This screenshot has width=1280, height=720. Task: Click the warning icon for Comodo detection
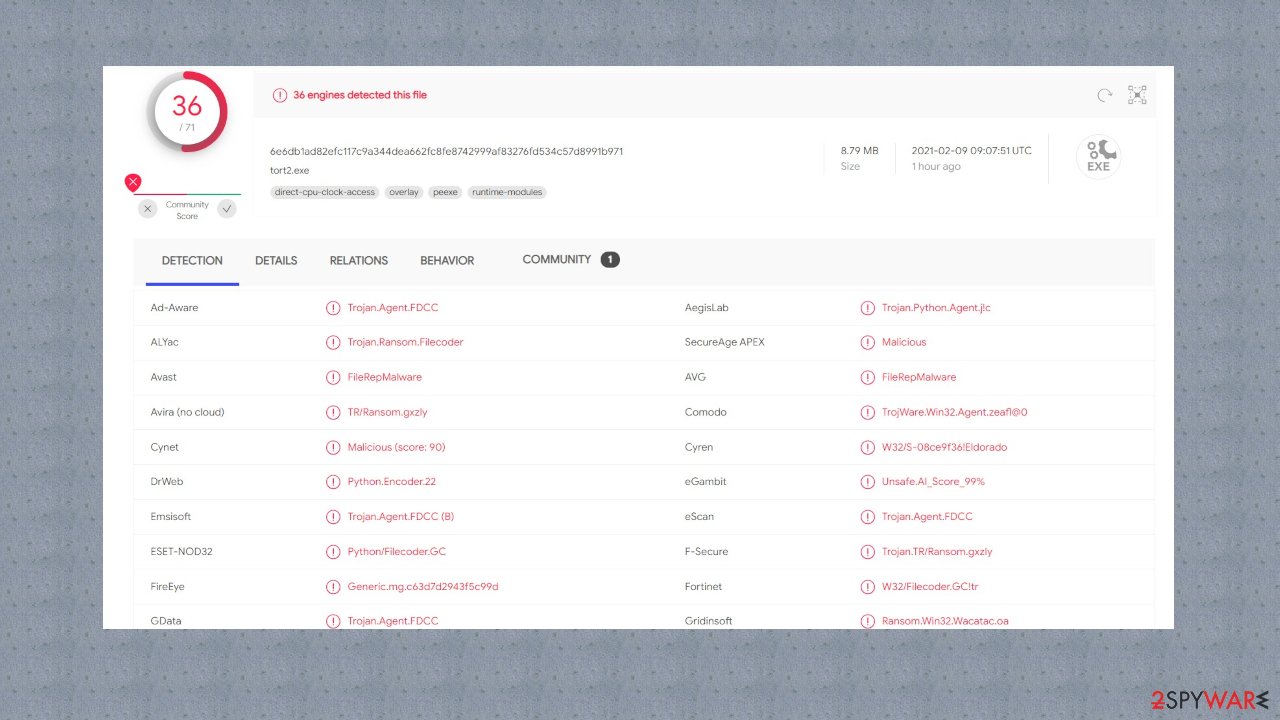point(867,412)
